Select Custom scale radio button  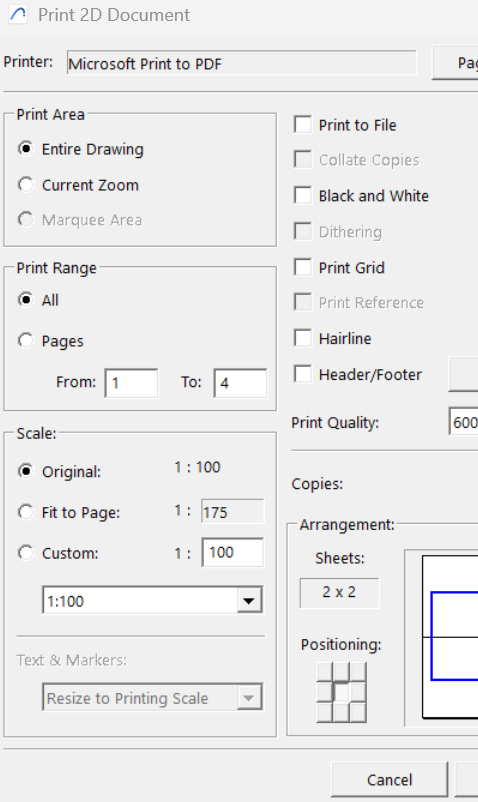point(26,552)
